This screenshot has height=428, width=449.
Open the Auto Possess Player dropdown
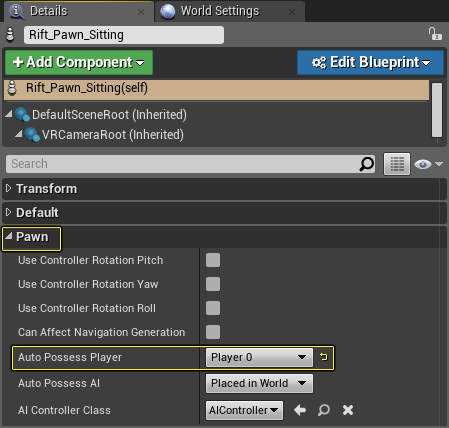click(x=259, y=357)
